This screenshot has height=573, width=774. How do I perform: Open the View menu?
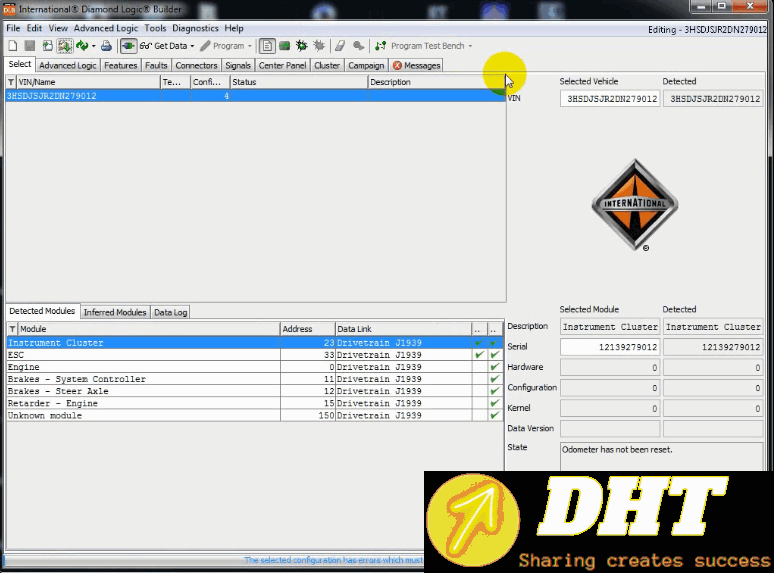(58, 28)
